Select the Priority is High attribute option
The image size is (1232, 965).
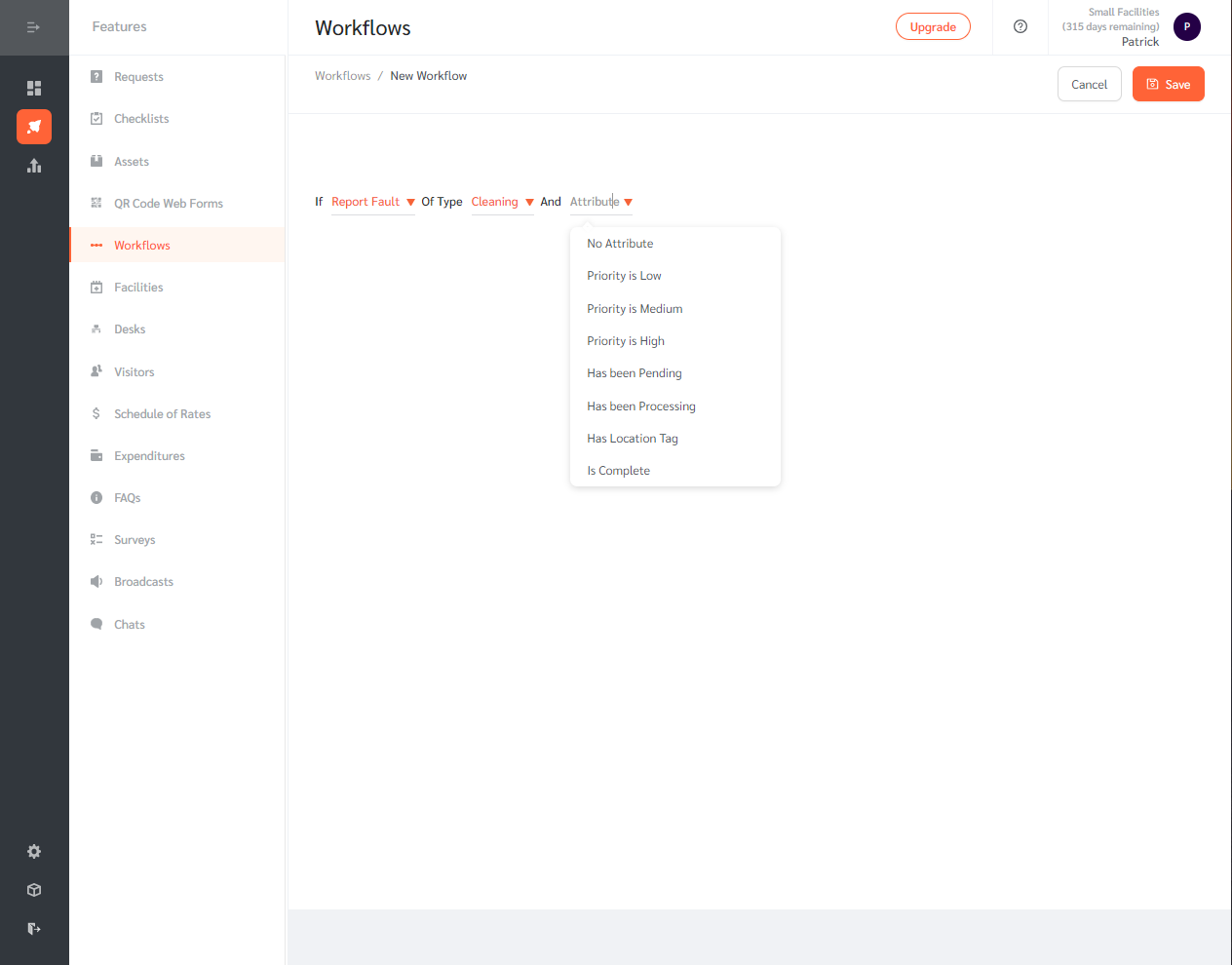point(625,340)
